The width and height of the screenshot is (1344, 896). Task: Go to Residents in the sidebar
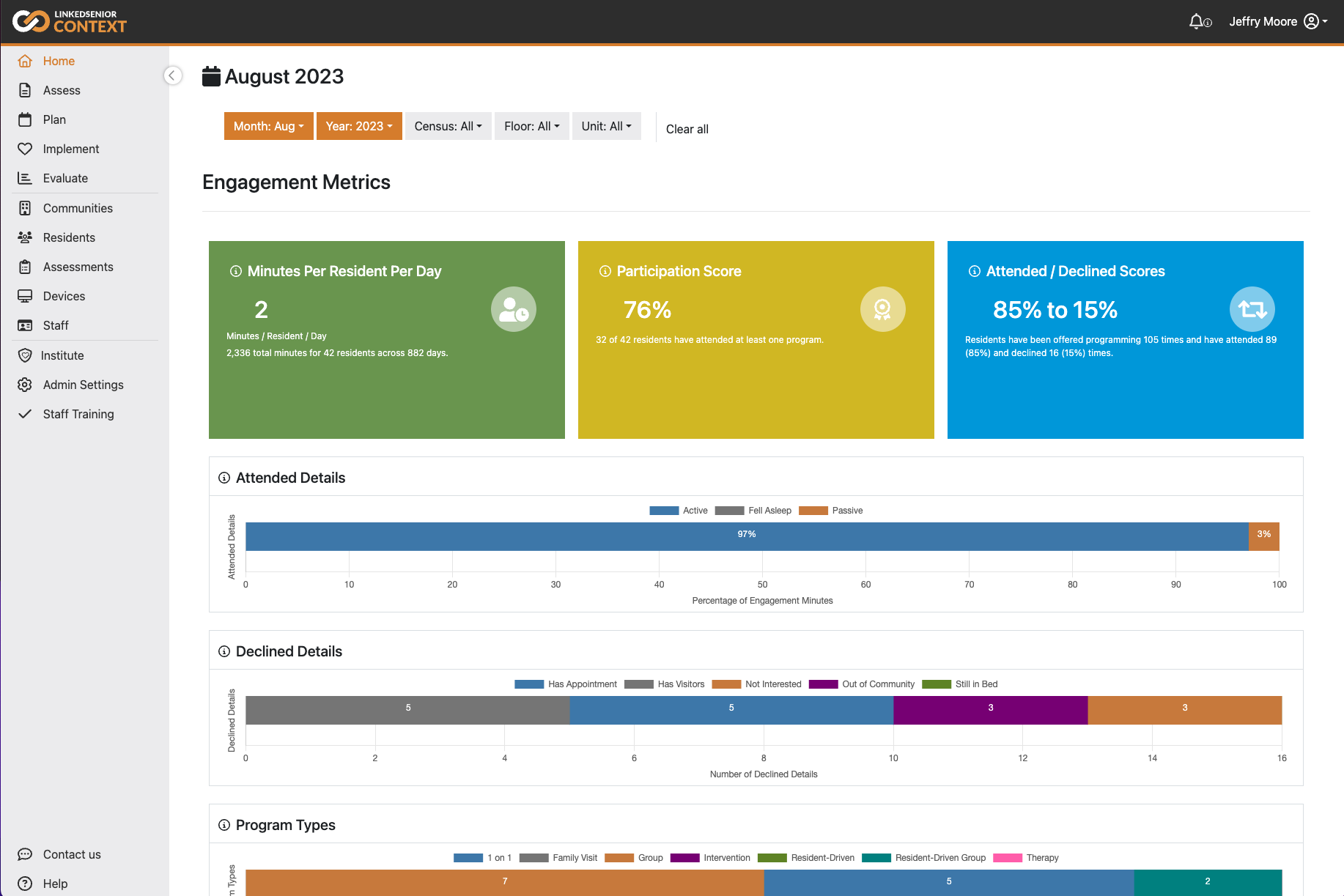click(x=69, y=237)
